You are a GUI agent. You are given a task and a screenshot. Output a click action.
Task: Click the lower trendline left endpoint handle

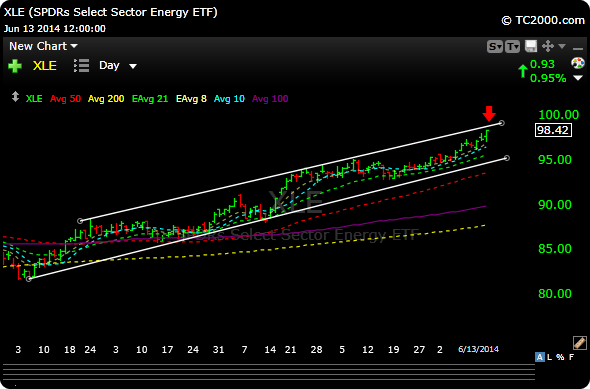tap(29, 279)
